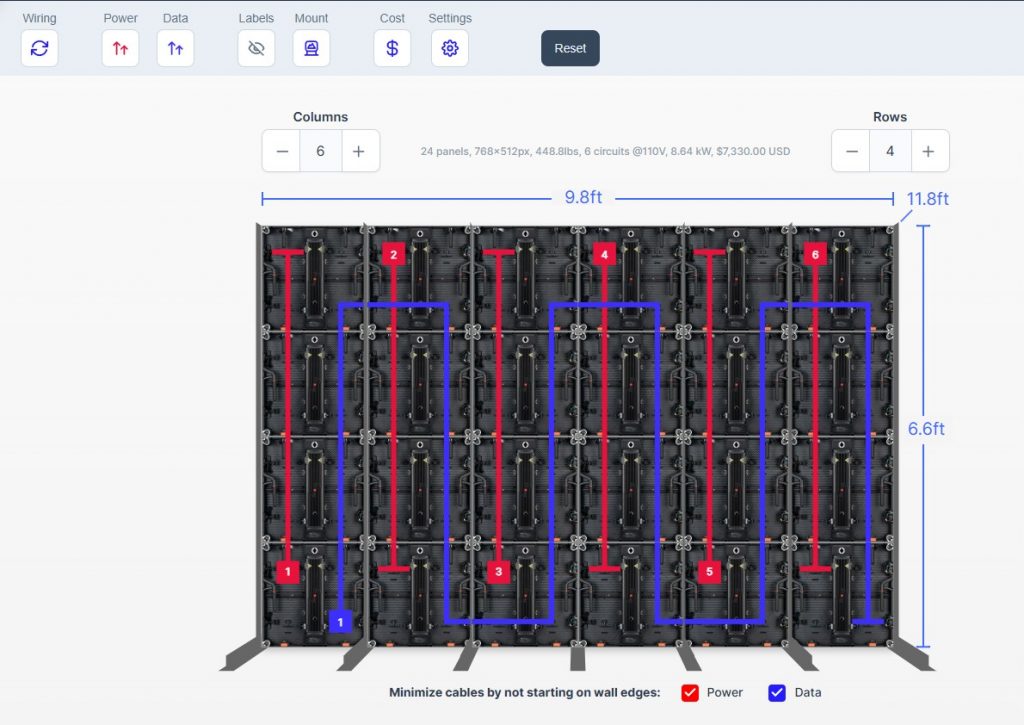
Task: Click red power circuit marker 5
Action: (x=709, y=572)
